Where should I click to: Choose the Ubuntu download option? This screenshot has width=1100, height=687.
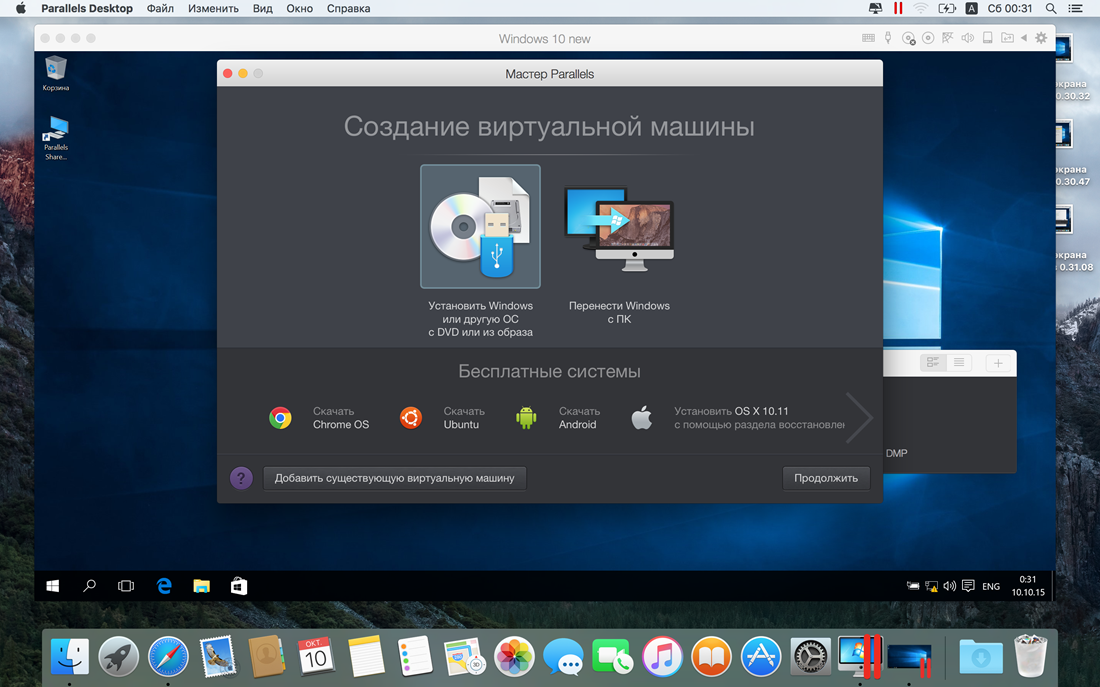411,418
